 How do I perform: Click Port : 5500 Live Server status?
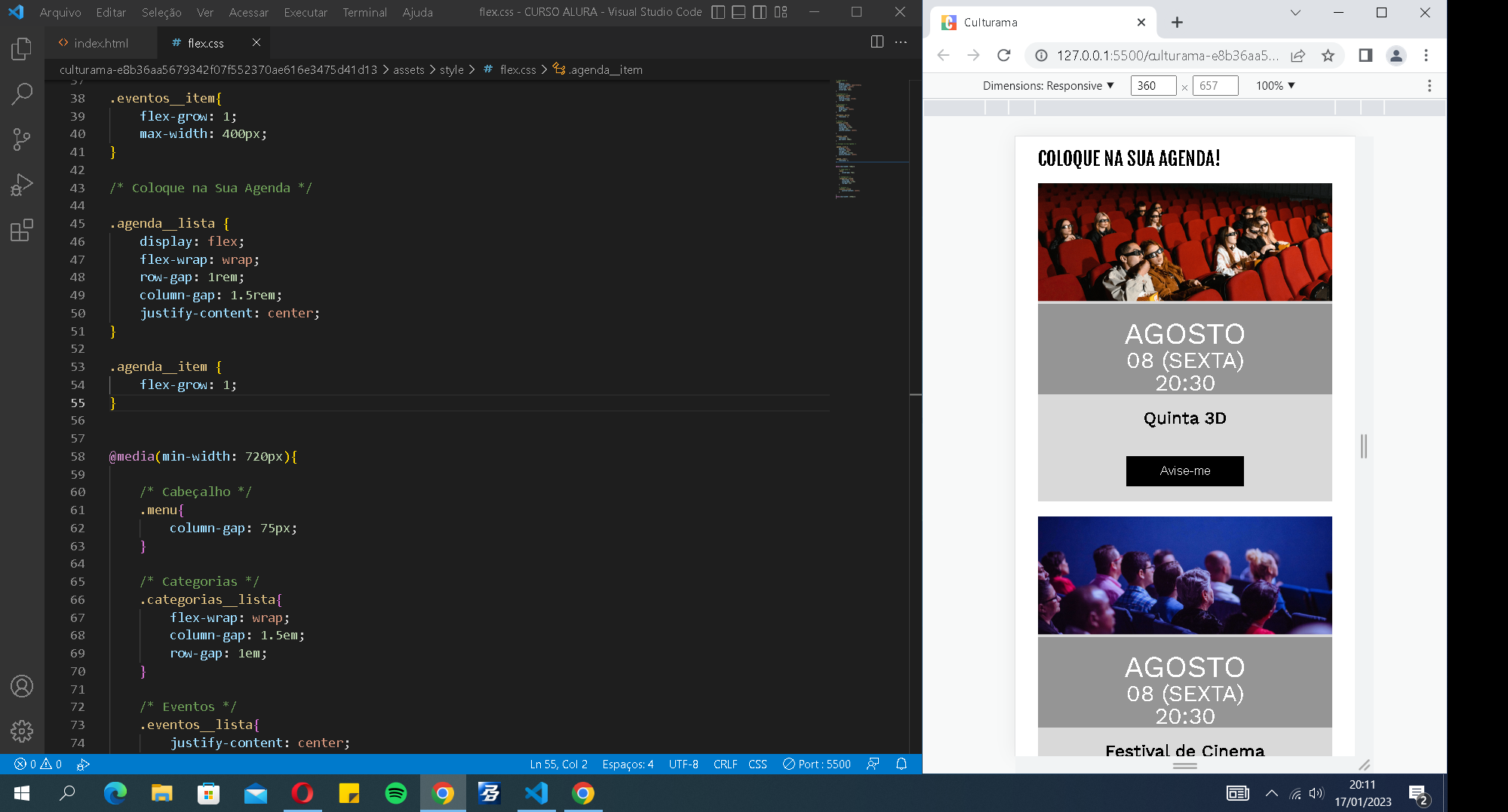pos(816,764)
